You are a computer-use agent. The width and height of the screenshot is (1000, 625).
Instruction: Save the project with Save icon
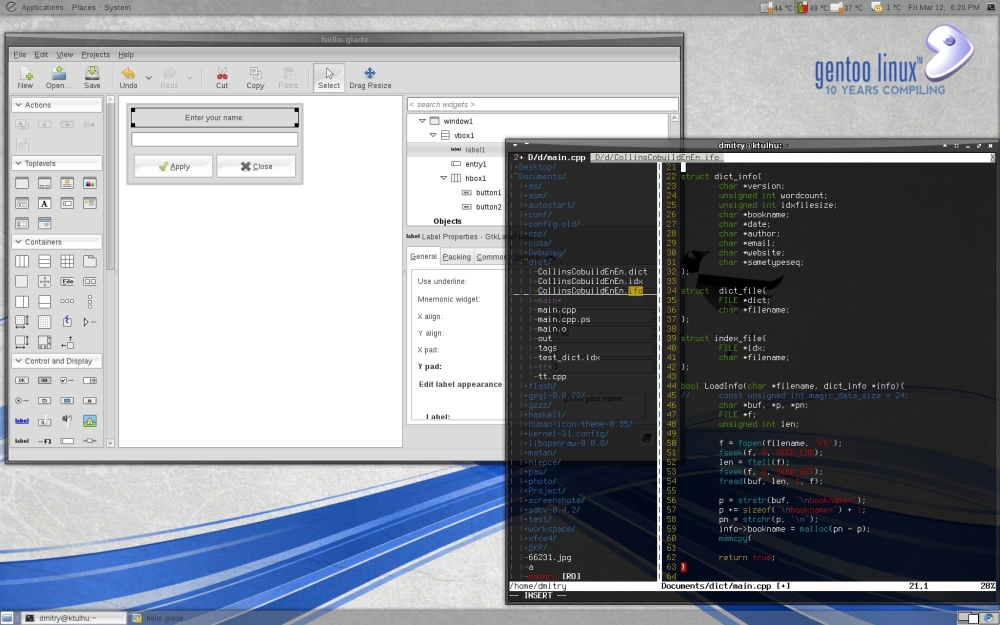tap(92, 78)
